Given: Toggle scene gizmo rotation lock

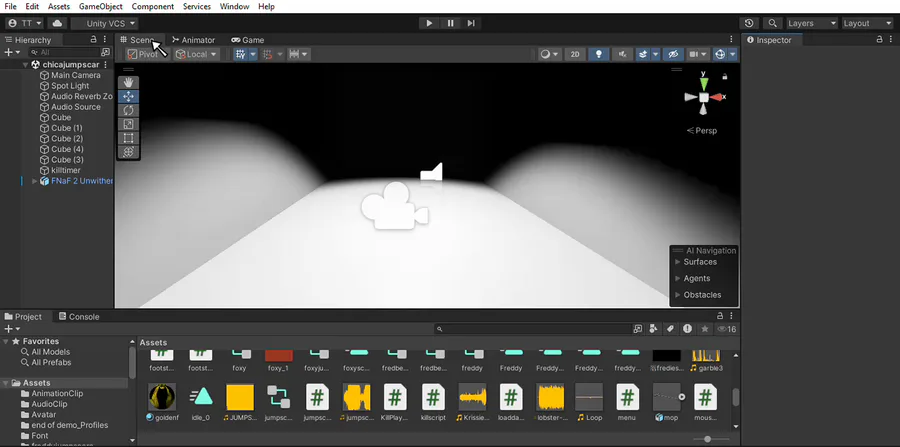Looking at the screenshot, I should click(725, 76).
